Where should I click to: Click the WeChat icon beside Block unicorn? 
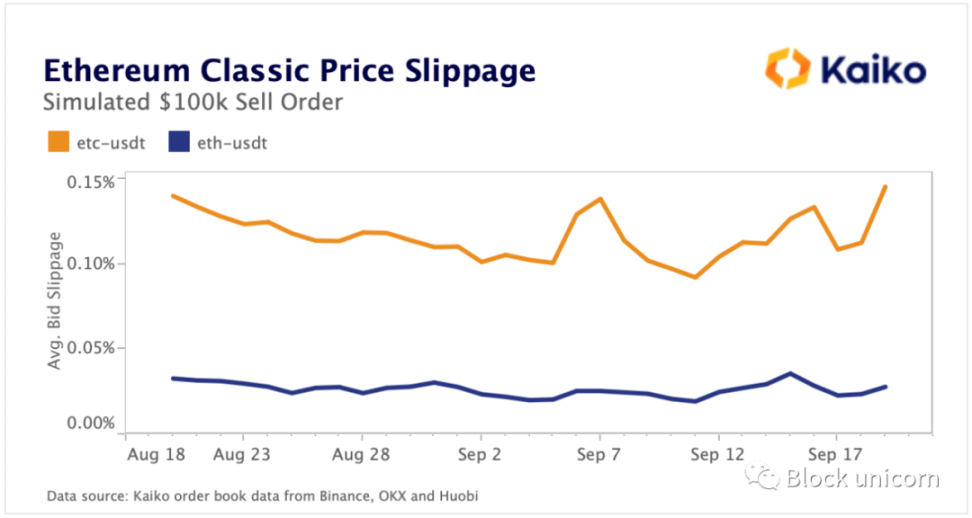click(769, 479)
